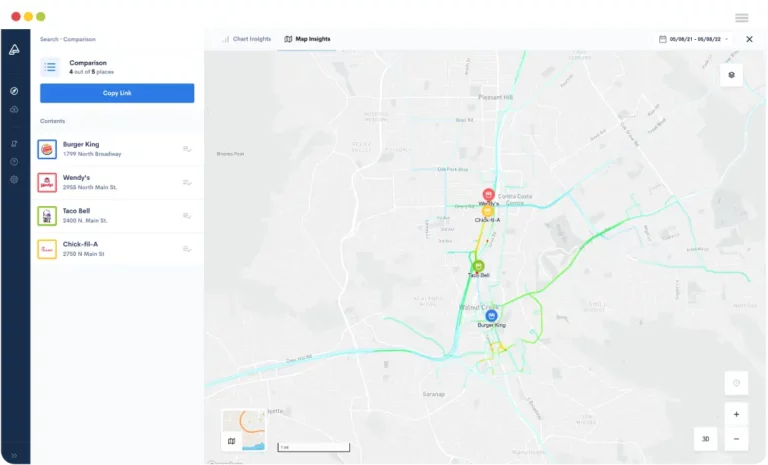Select the Burger King list entry
This screenshot has width=768, height=465.
coord(117,149)
